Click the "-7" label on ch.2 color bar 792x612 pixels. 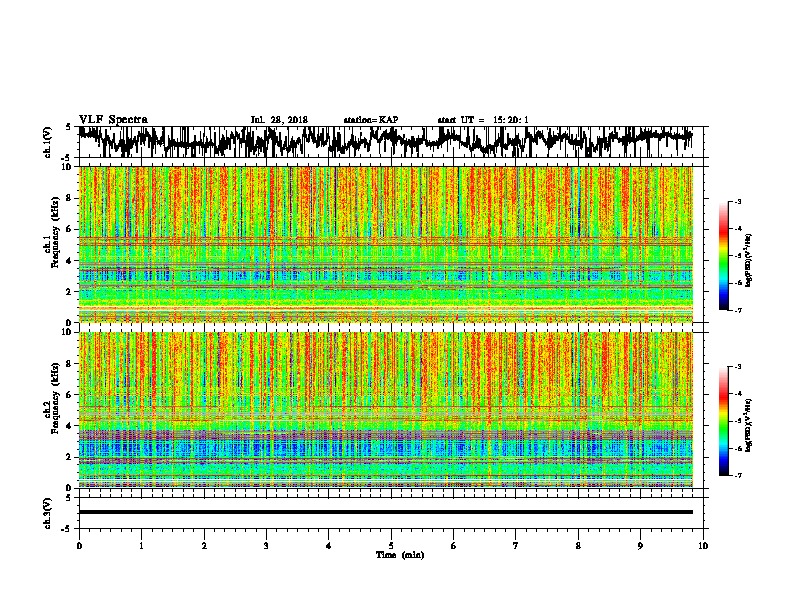pos(736,475)
